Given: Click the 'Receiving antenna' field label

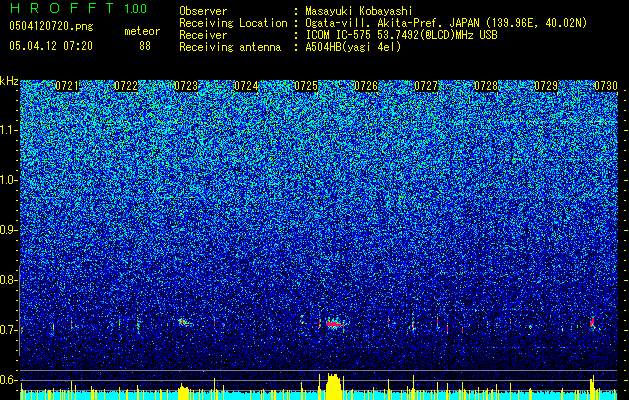Looking at the screenshot, I should 230,47.
